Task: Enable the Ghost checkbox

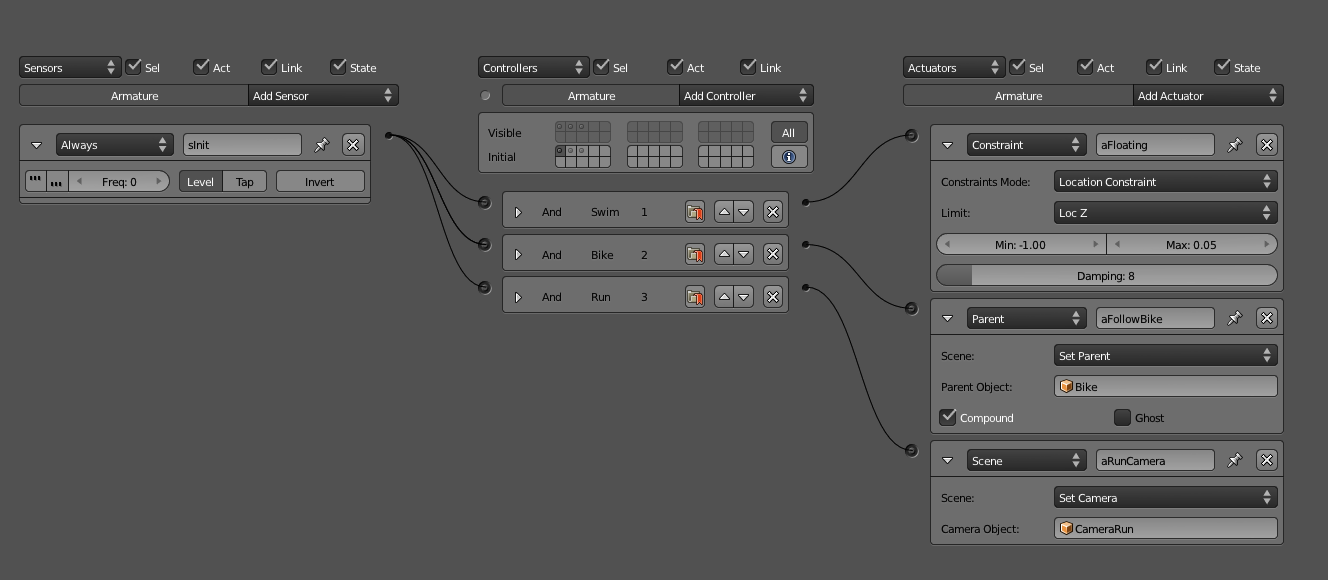Action: coord(1122,417)
